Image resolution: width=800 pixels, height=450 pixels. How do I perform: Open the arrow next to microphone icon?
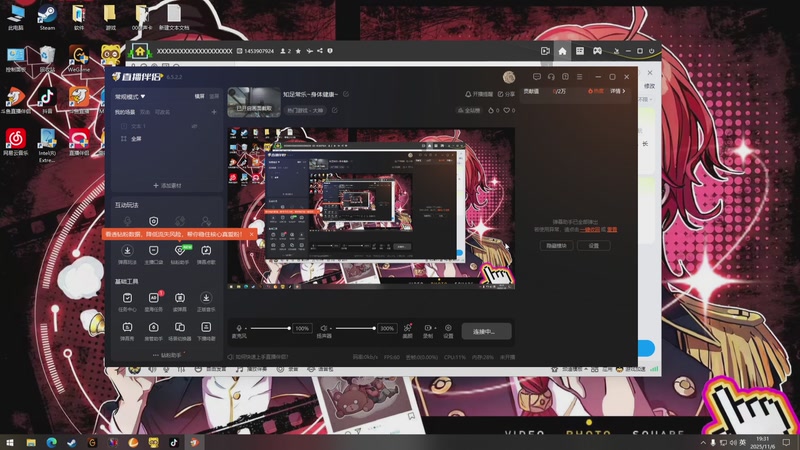pyautogui.click(x=245, y=329)
